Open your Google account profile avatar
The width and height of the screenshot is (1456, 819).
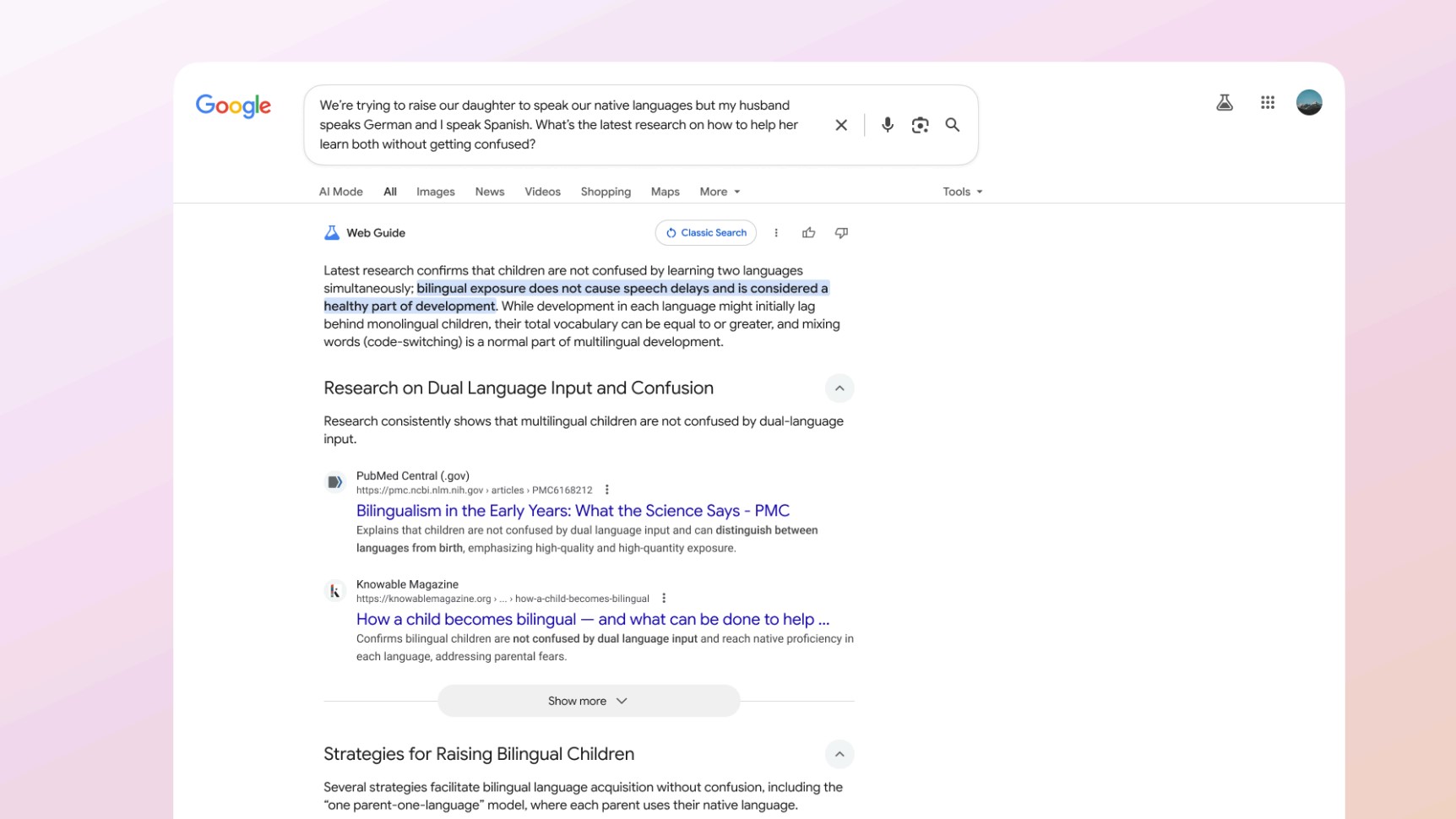(1308, 102)
